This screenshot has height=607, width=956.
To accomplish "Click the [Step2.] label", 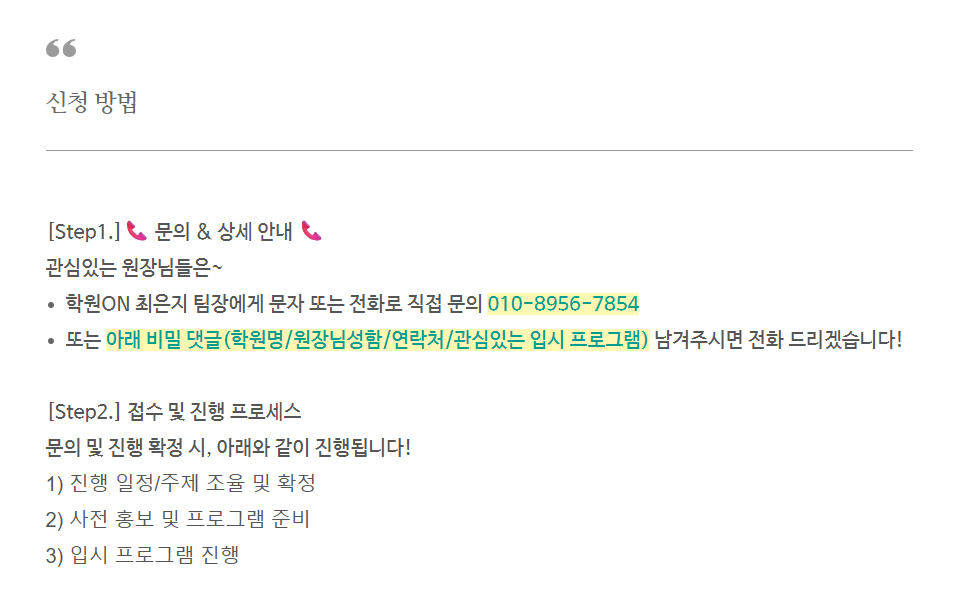I will point(83,412).
